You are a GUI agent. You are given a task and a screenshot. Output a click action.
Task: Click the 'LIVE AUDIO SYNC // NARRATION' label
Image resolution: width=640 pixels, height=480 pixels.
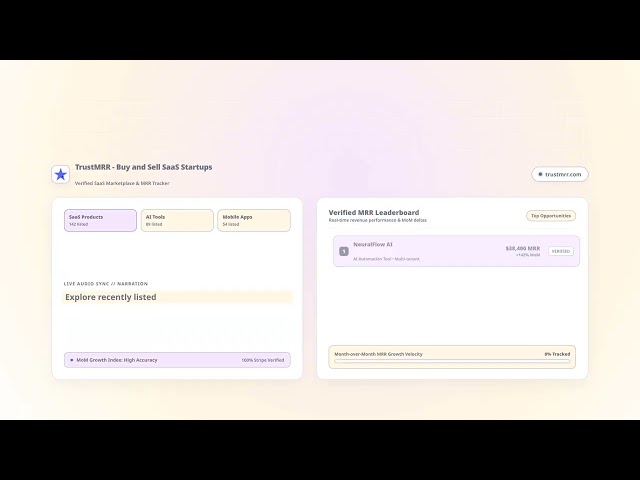click(x=106, y=284)
